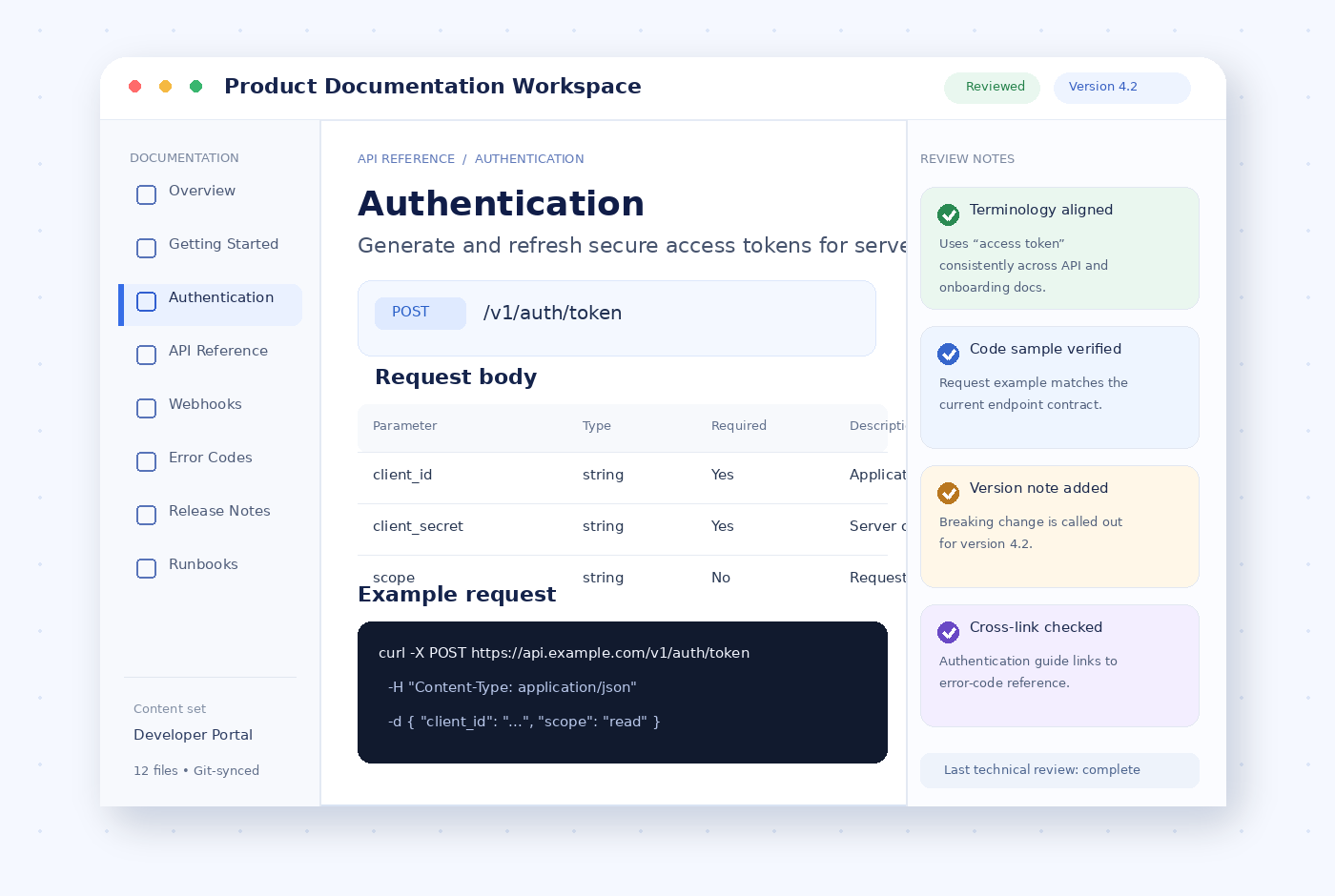The width and height of the screenshot is (1335, 896).
Task: Click the curl -X POST line in code block
Action: coord(564,653)
